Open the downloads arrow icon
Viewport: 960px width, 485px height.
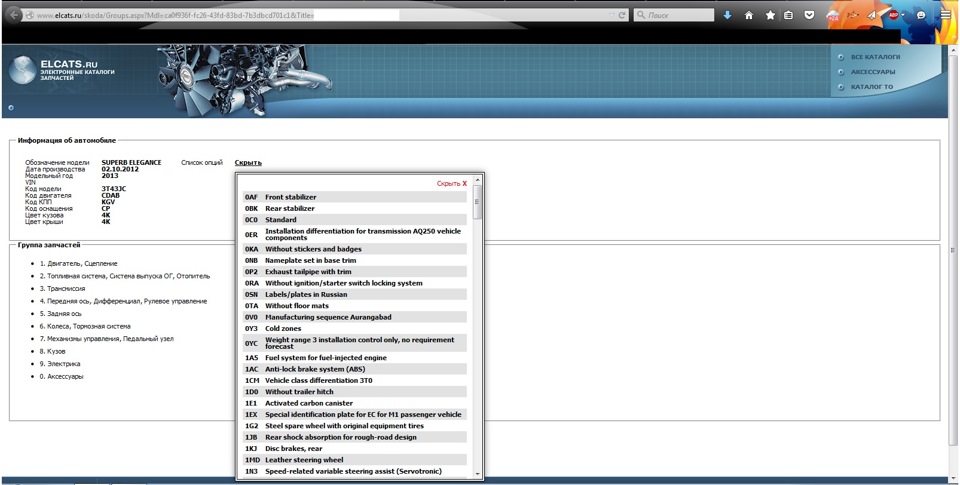pos(727,15)
